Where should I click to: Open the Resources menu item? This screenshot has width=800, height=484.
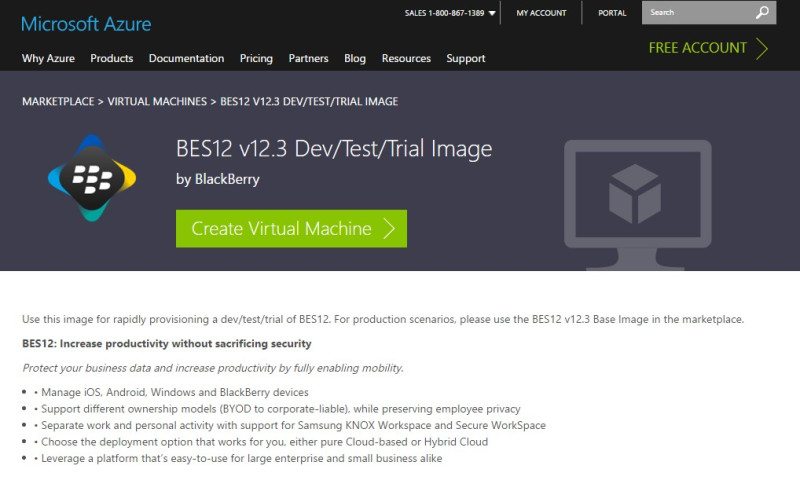coord(406,58)
